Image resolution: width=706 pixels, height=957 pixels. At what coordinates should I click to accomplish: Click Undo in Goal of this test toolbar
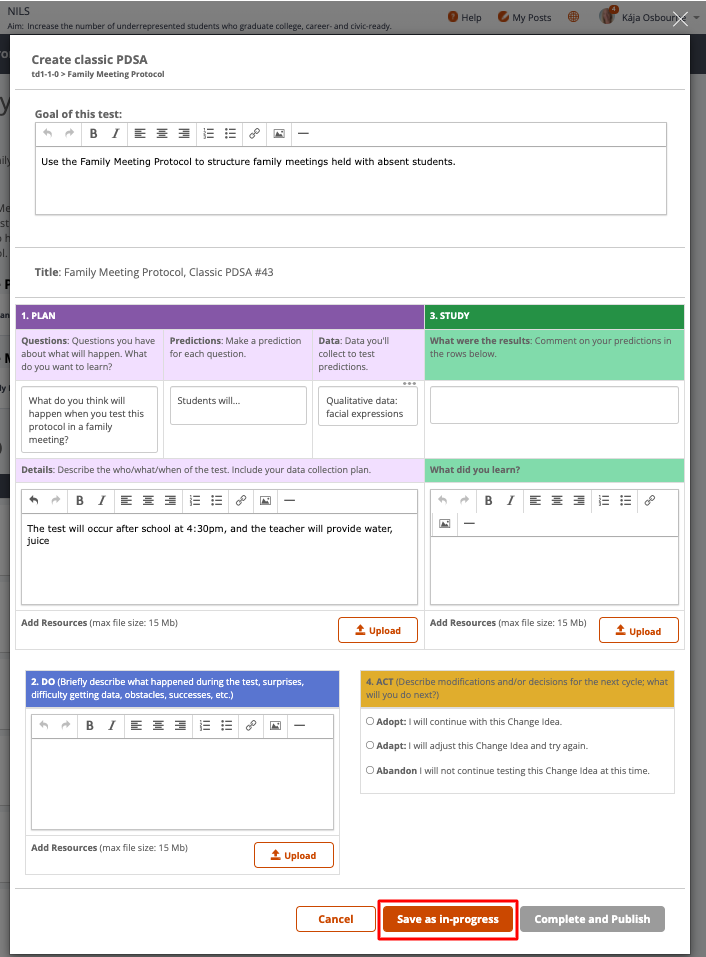[x=48, y=134]
